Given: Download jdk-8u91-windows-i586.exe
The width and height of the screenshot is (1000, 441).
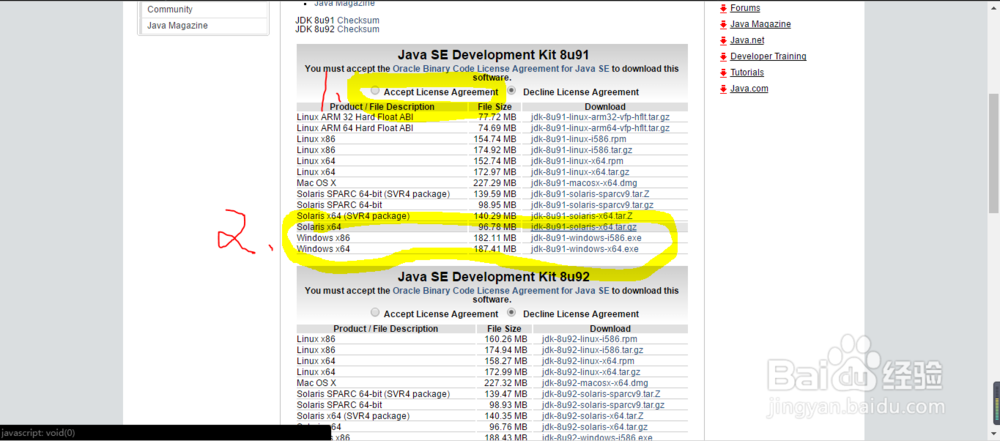Looking at the screenshot, I should [585, 238].
